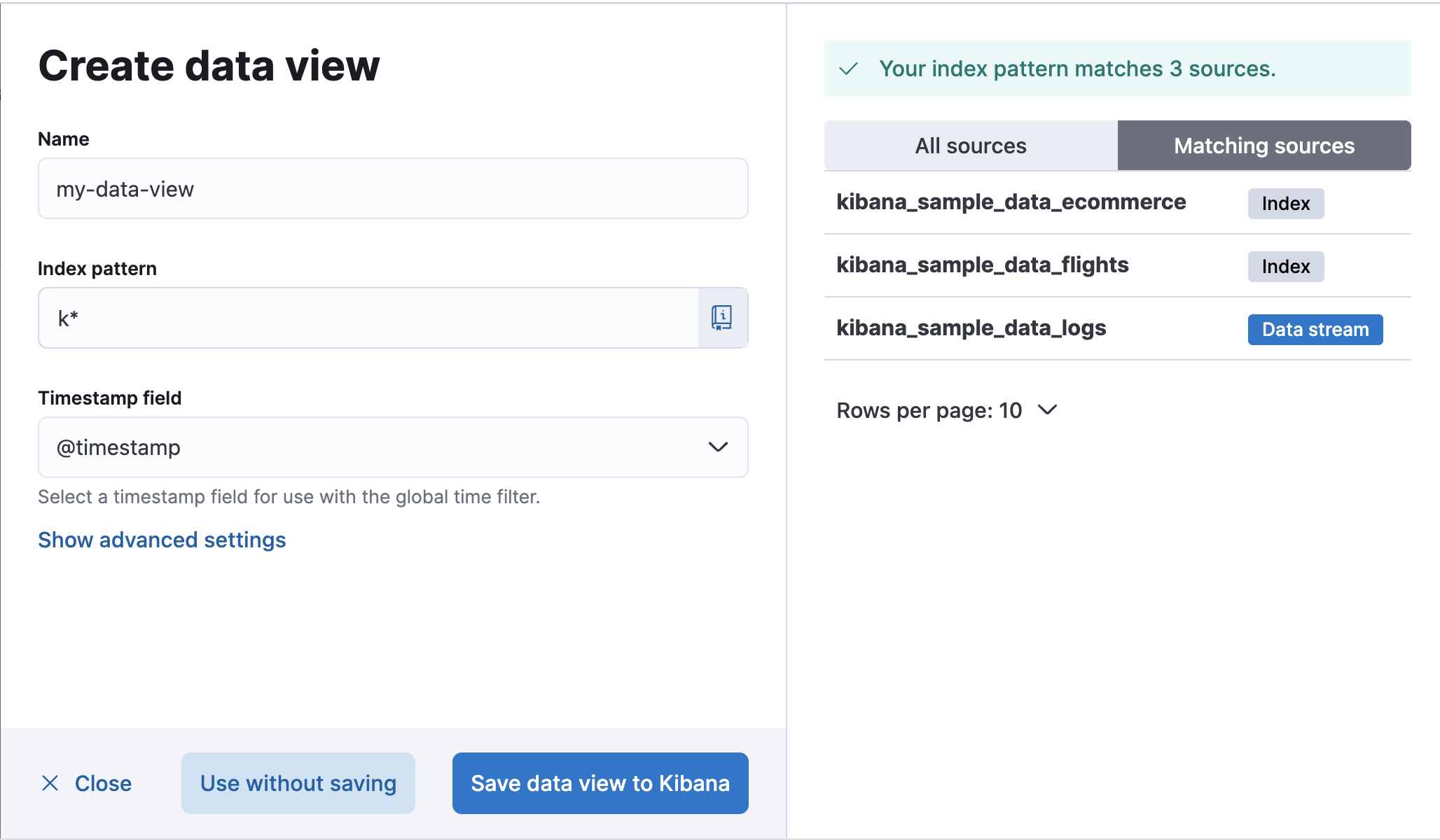
Task: Show advanced settings
Action: tap(161, 540)
